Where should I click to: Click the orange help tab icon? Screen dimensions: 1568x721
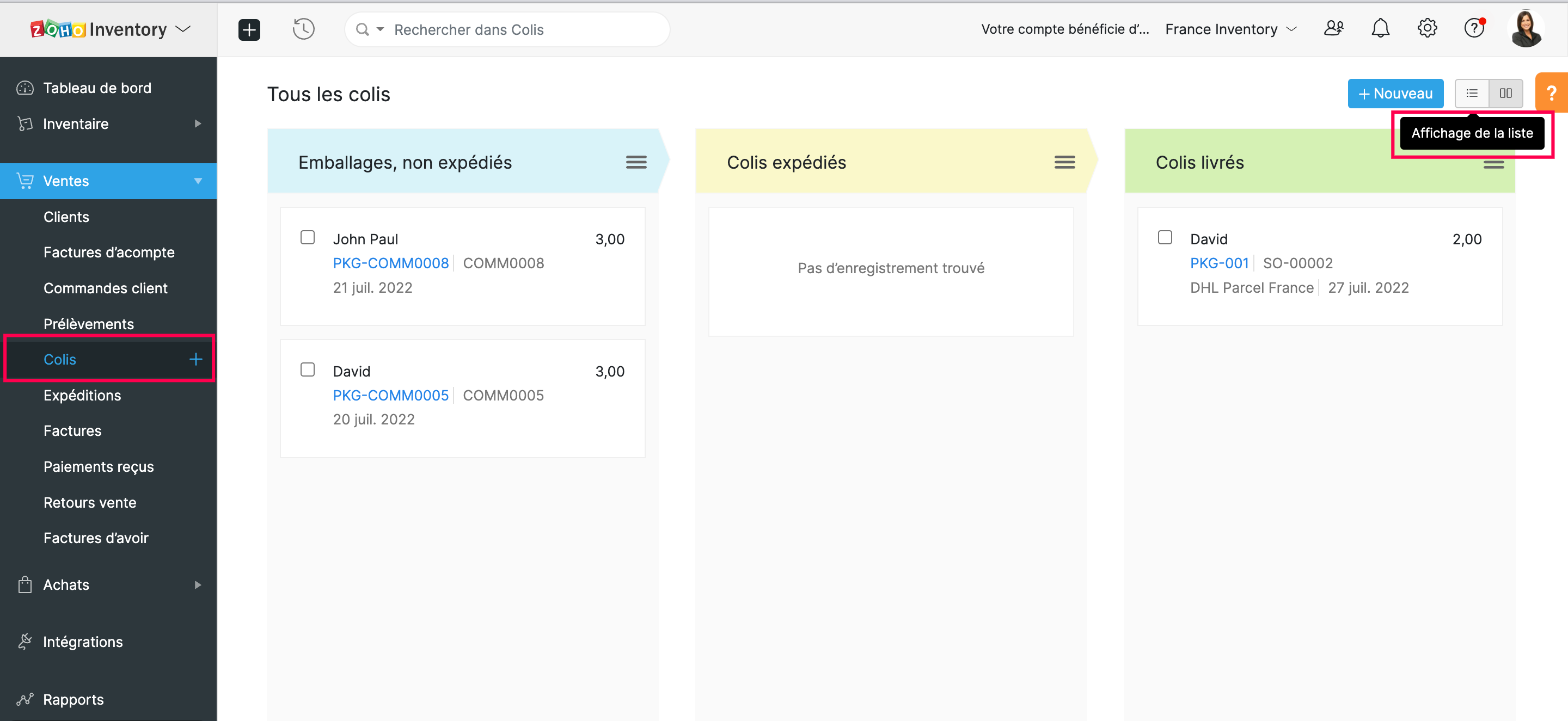(1551, 93)
